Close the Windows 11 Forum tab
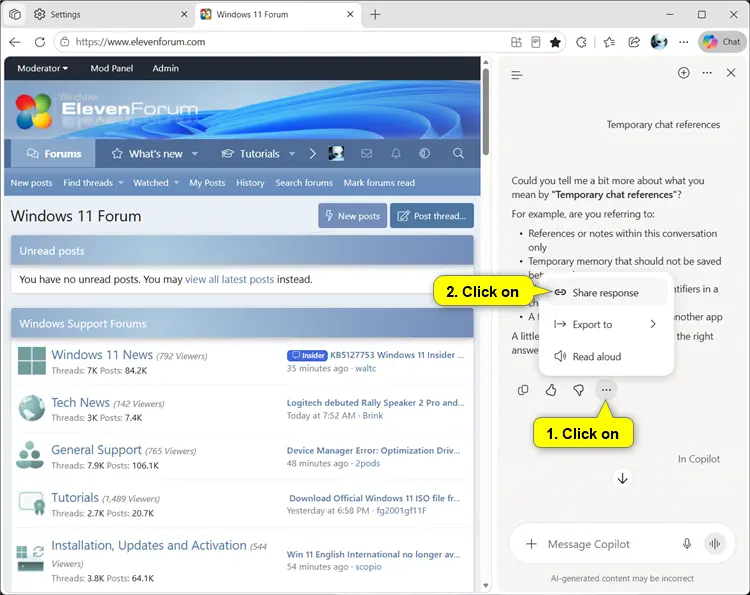This screenshot has height=595, width=750. pos(350,14)
